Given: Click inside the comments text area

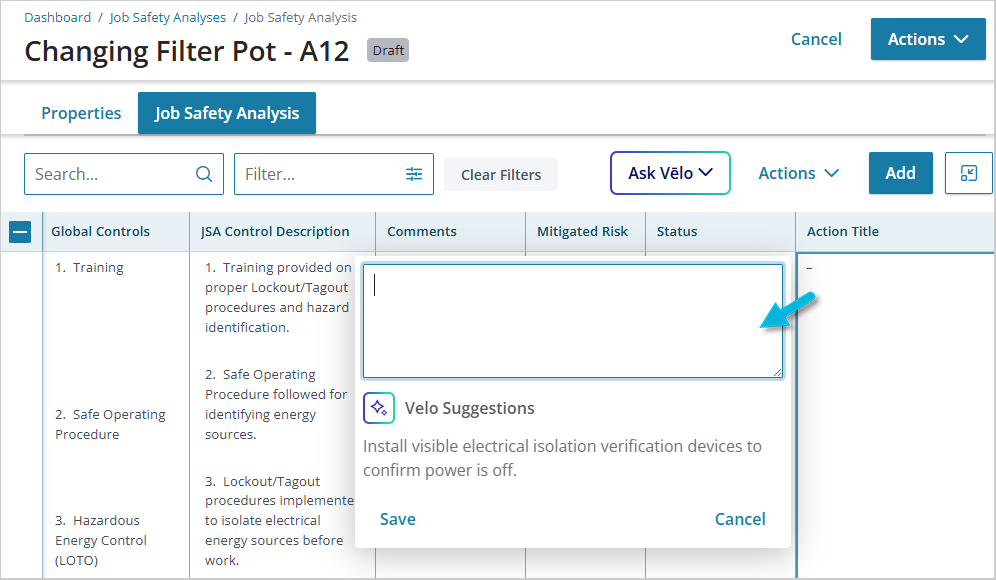Looking at the screenshot, I should click(x=572, y=320).
